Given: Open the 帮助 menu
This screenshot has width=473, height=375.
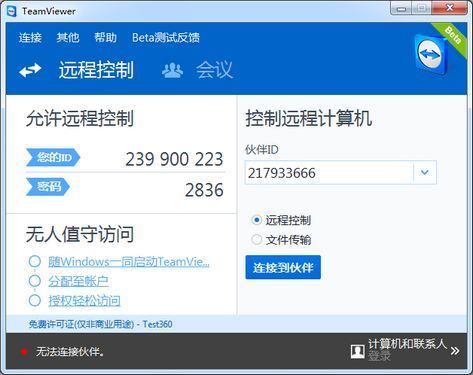Looking at the screenshot, I should 105,37.
